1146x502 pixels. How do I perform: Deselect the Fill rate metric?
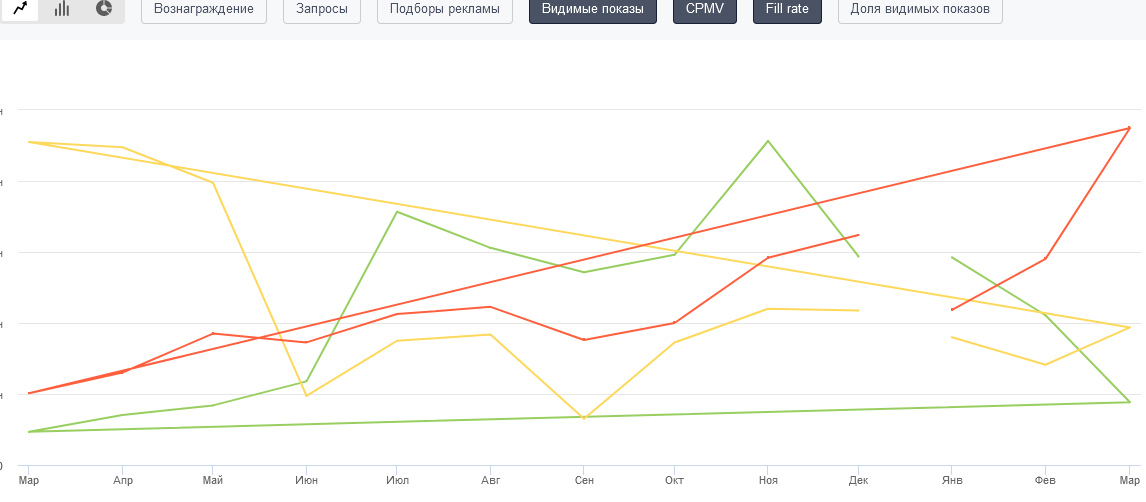click(787, 9)
